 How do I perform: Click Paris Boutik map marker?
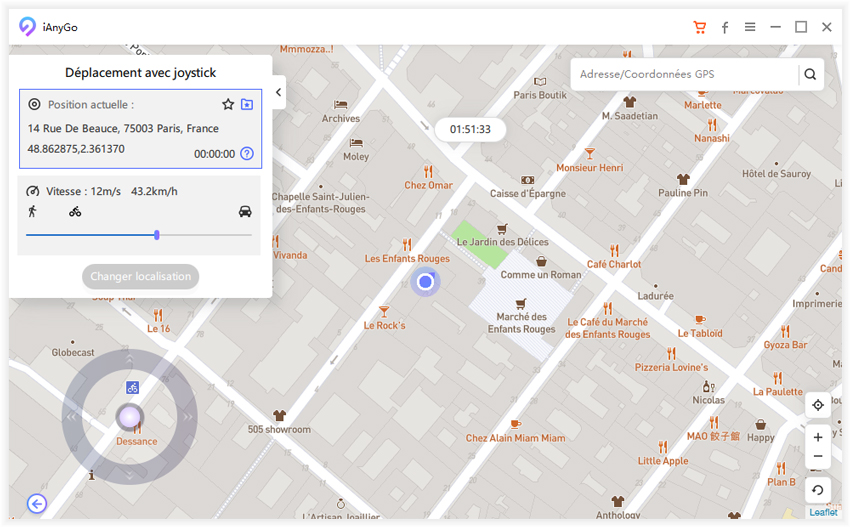click(x=540, y=82)
